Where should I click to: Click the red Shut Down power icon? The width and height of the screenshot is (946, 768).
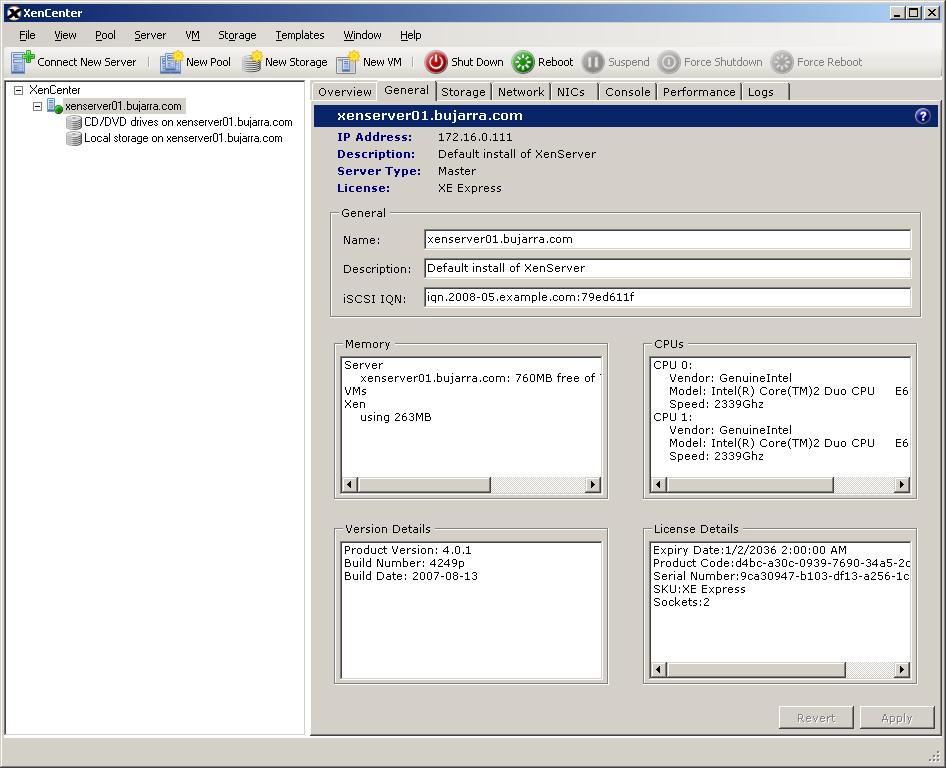pyautogui.click(x=436, y=62)
